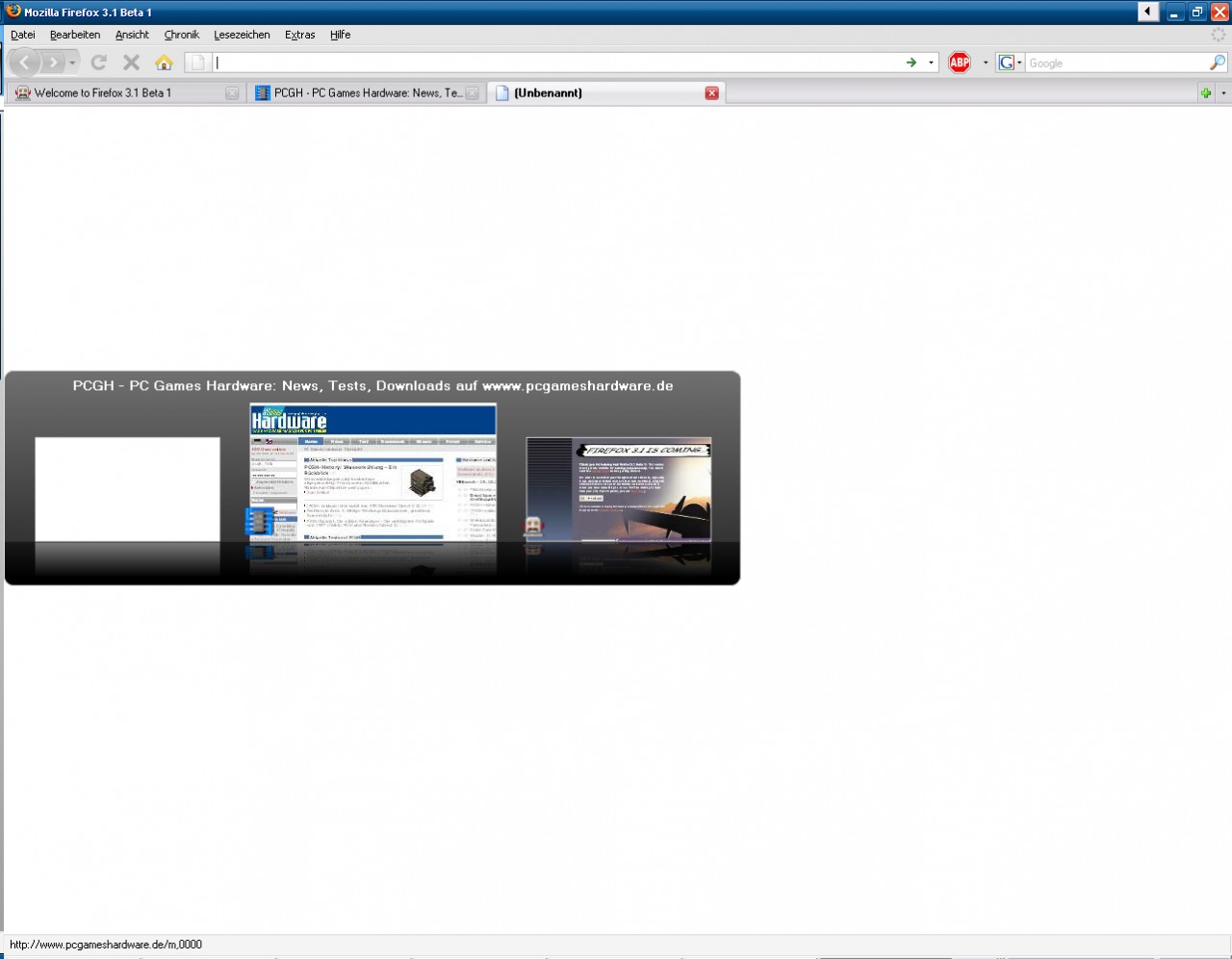Open the Extras menu
Viewport: 1232px width, 959px height.
point(300,35)
